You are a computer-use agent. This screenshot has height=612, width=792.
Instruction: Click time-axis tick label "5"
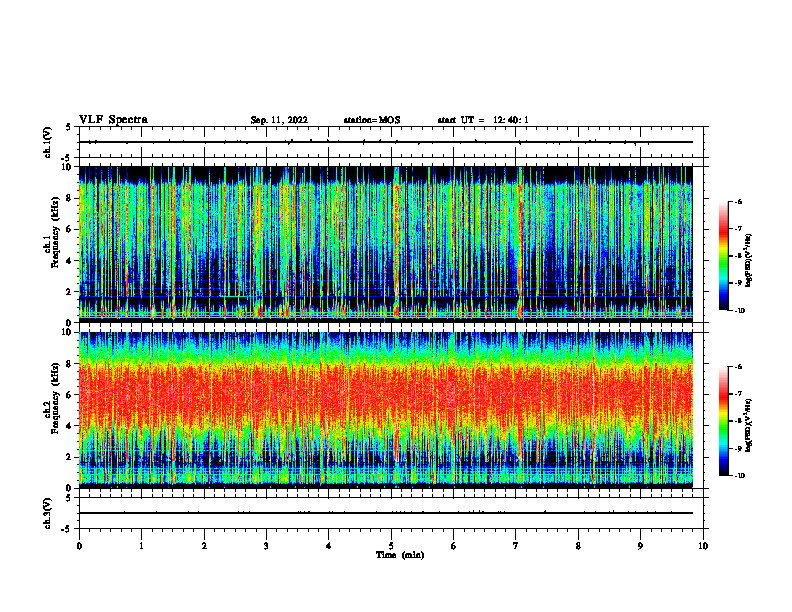(x=391, y=546)
